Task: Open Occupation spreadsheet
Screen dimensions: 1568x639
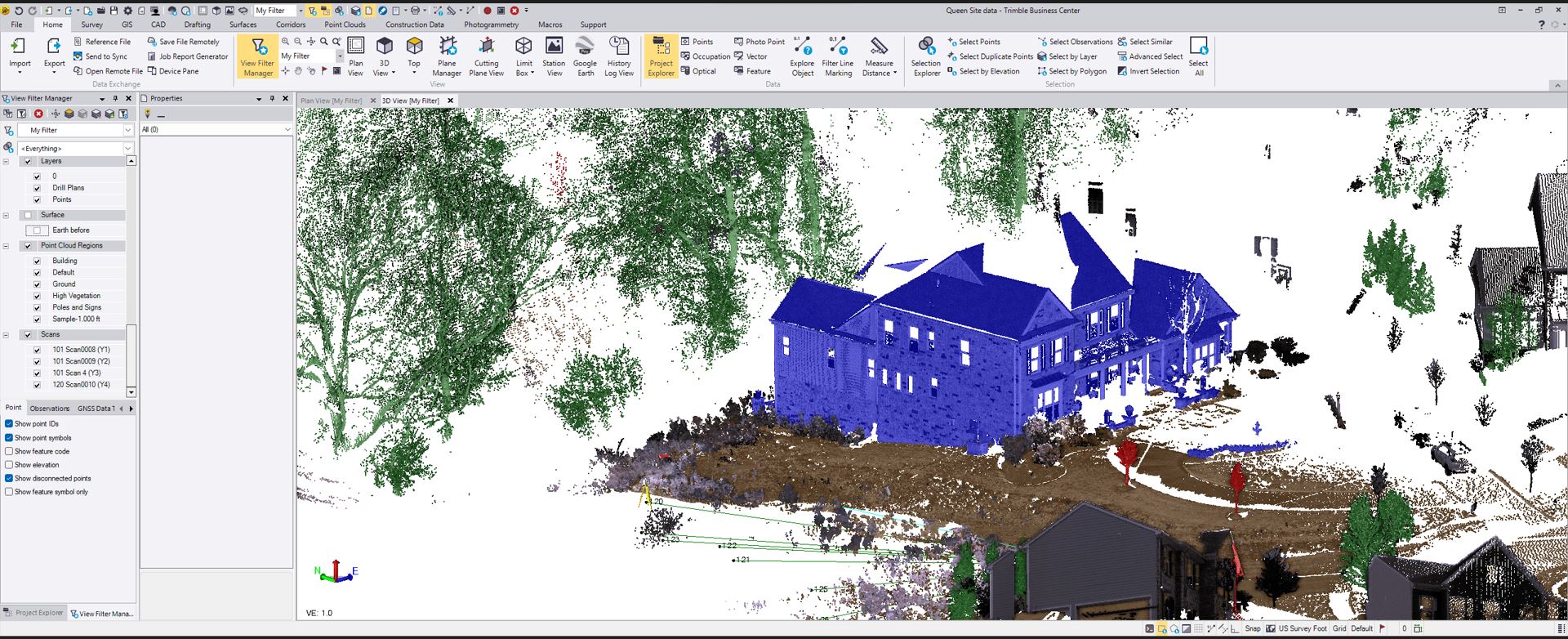Action: tap(705, 56)
